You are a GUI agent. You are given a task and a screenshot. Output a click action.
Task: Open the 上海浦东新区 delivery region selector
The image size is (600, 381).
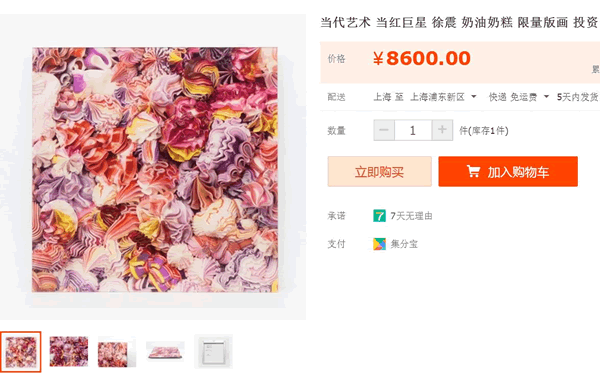pos(438,97)
